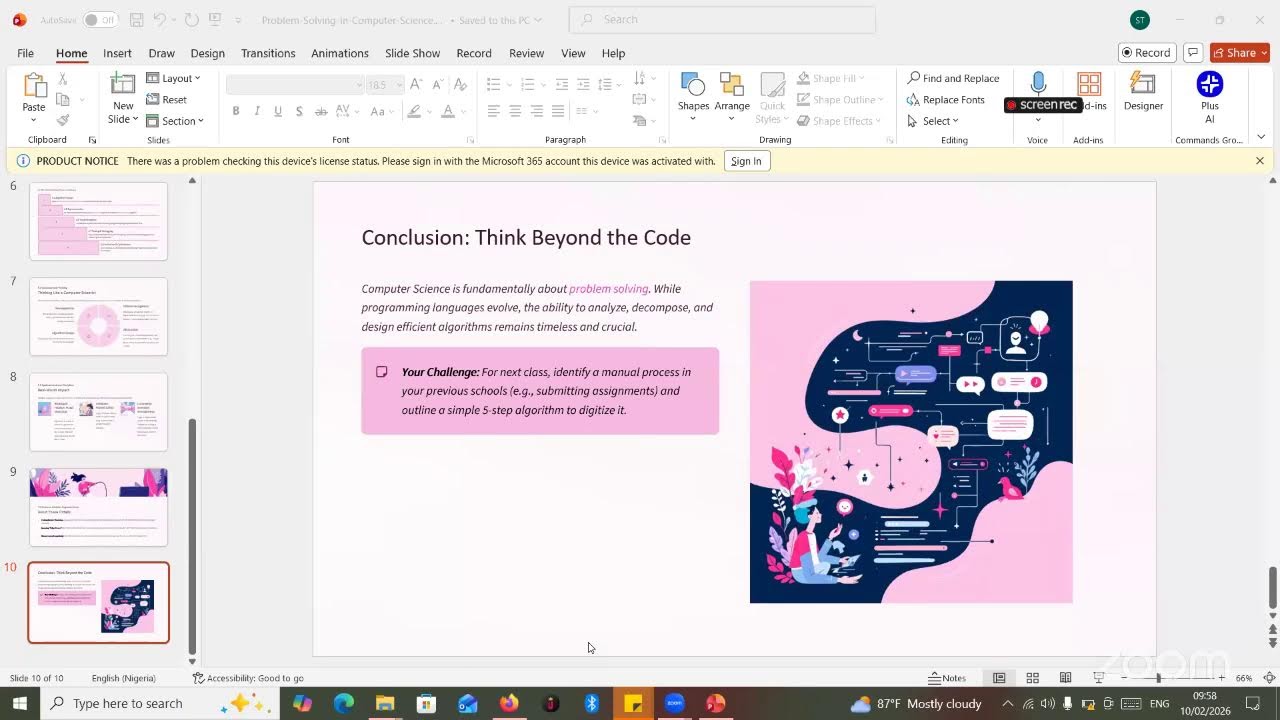Toggle the Notes pane in status bar
This screenshot has height=720, width=1280.
(947, 678)
